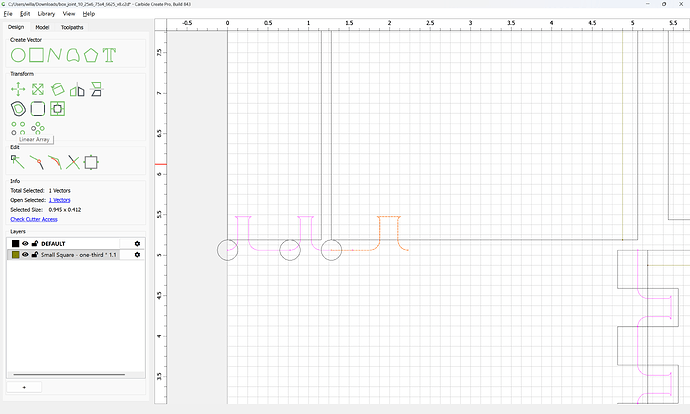This screenshot has height=414, width=690.
Task: Switch to the Model tab
Action: (42, 27)
